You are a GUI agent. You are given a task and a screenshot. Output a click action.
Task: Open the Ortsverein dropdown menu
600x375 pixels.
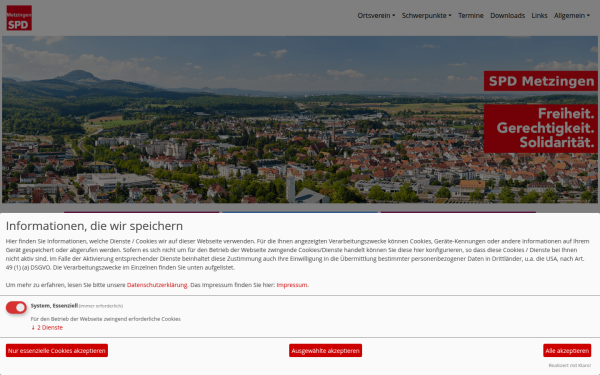[376, 16]
